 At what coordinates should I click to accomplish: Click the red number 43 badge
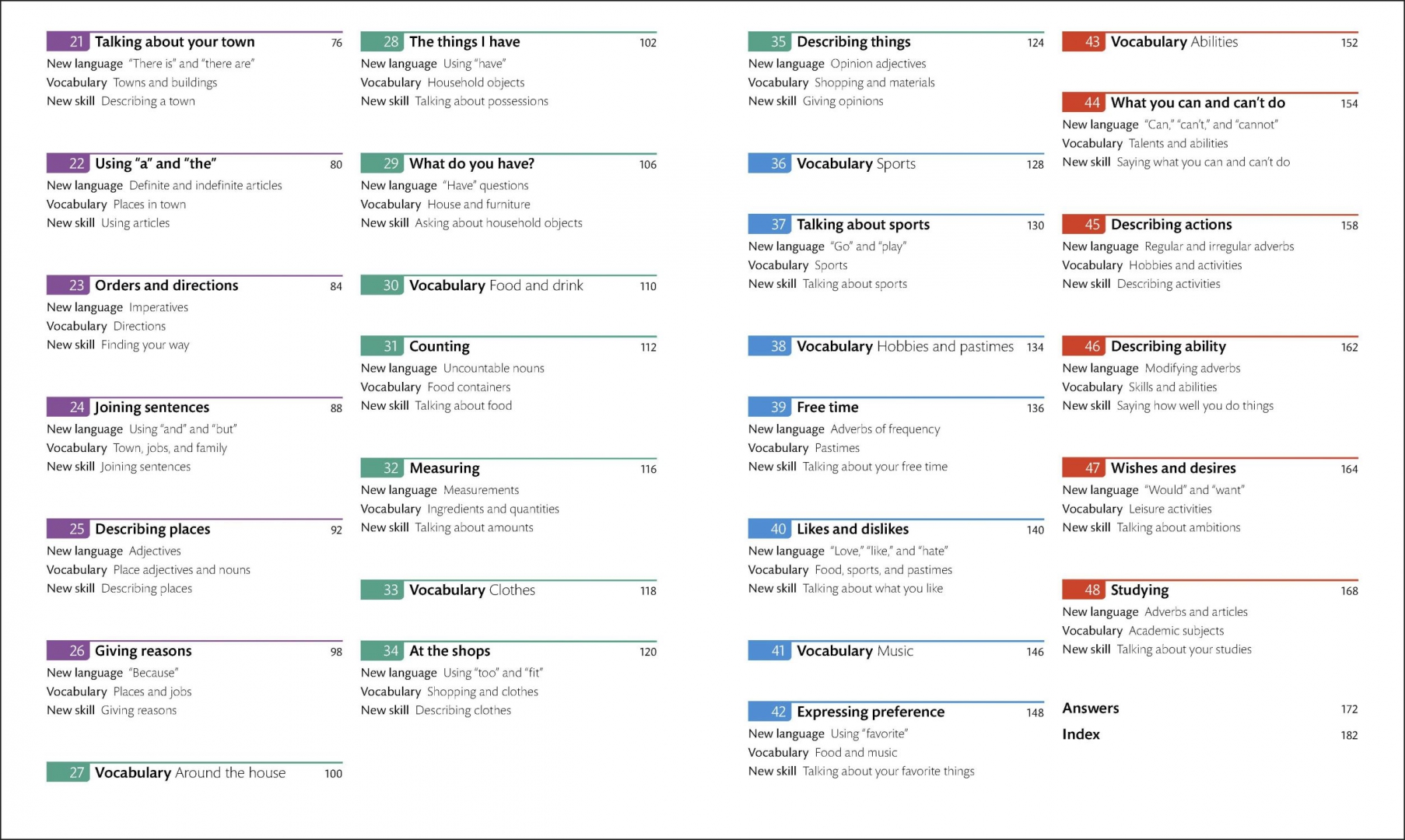coord(1092,42)
